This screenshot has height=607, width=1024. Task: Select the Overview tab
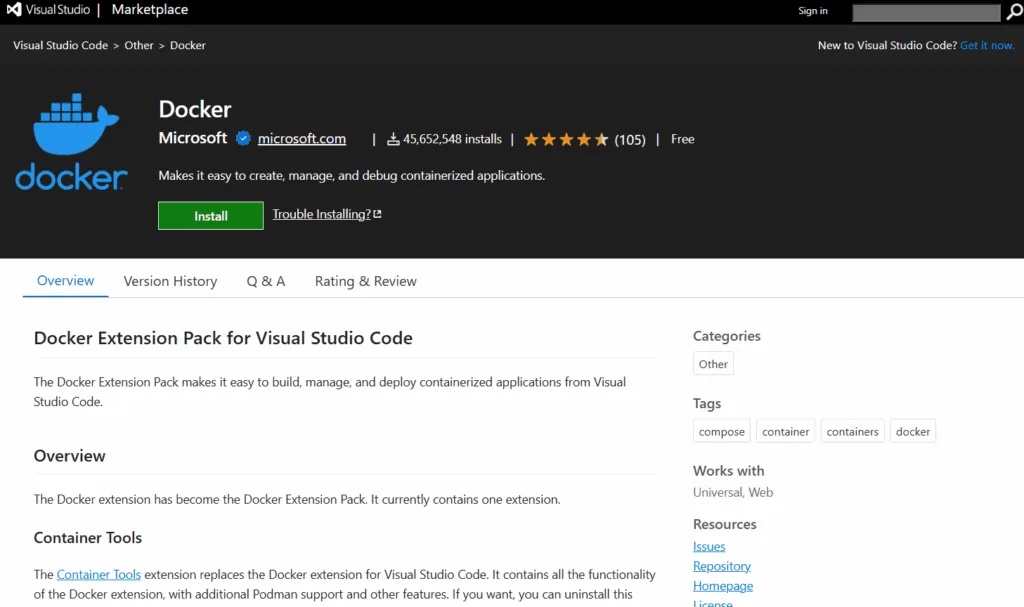pos(65,280)
